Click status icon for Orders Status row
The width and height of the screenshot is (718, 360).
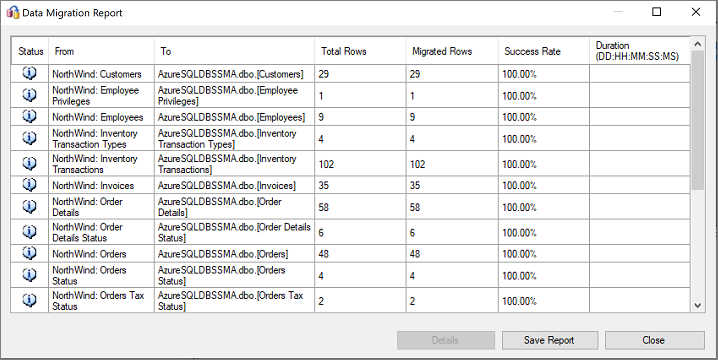[x=29, y=274]
